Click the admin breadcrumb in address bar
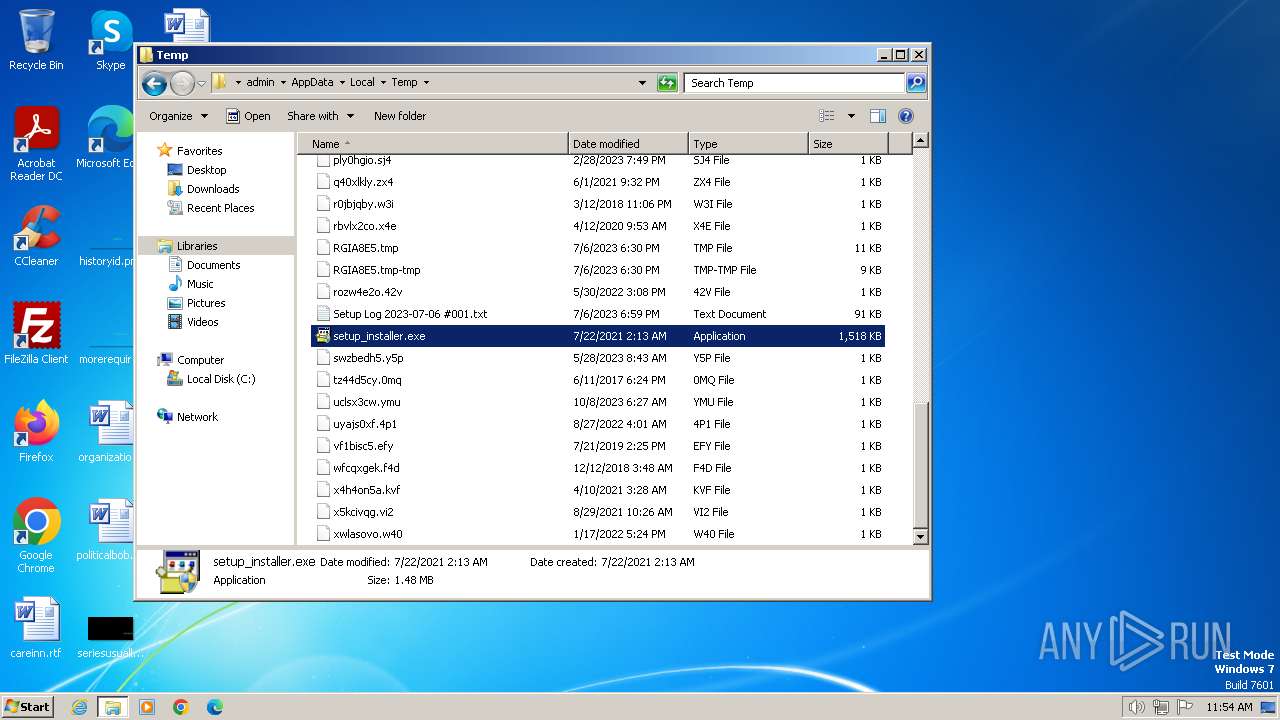Viewport: 1280px width, 720px height. coord(260,83)
